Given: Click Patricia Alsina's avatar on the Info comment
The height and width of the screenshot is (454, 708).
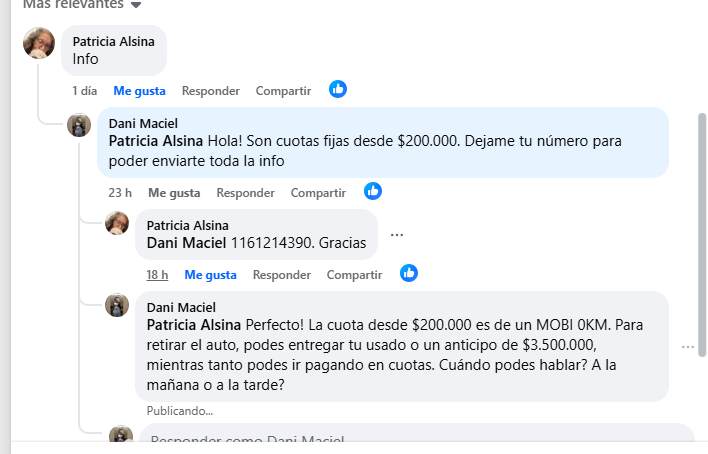Looking at the screenshot, I should click(x=39, y=43).
